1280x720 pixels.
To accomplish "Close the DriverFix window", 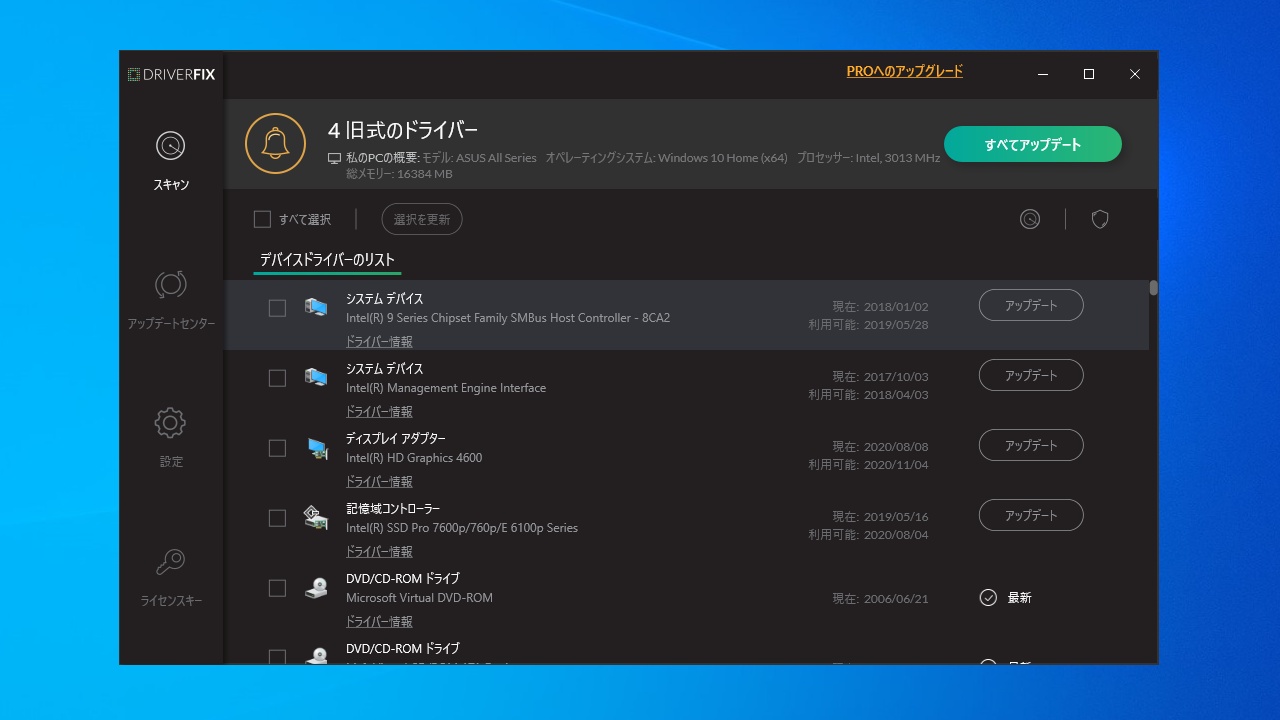I will 1135,74.
